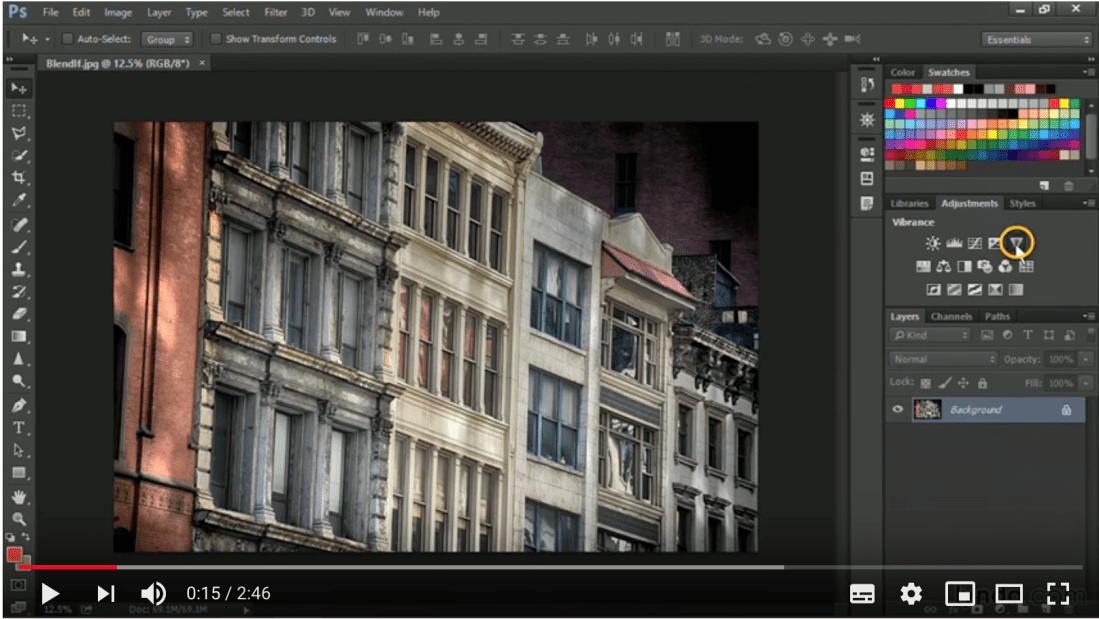Open the Group dropdown in options bar

[167, 38]
